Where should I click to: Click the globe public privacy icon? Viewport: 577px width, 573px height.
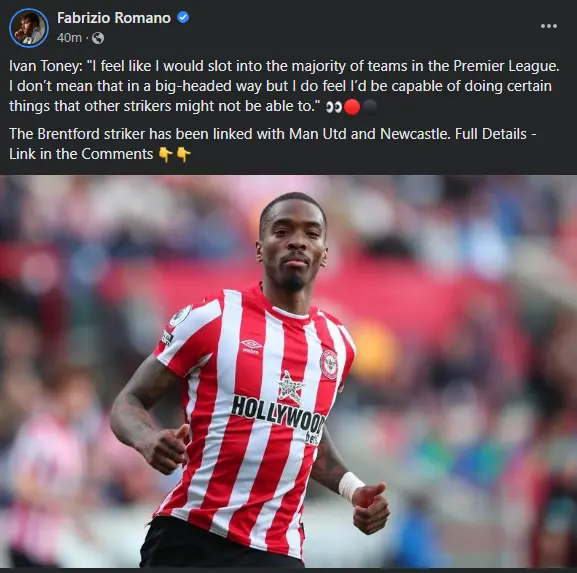tap(98, 38)
